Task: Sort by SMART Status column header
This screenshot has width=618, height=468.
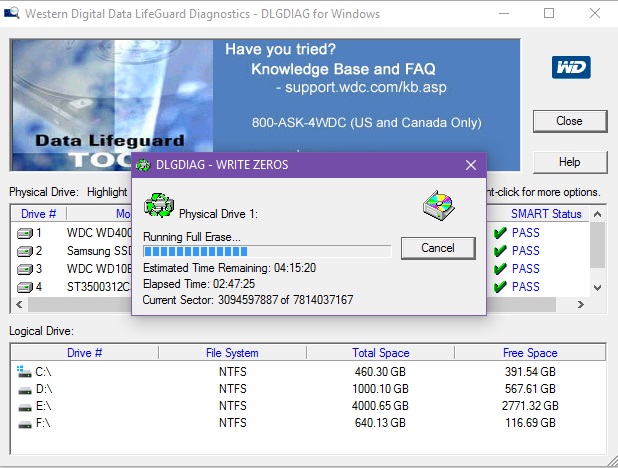Action: click(x=545, y=214)
